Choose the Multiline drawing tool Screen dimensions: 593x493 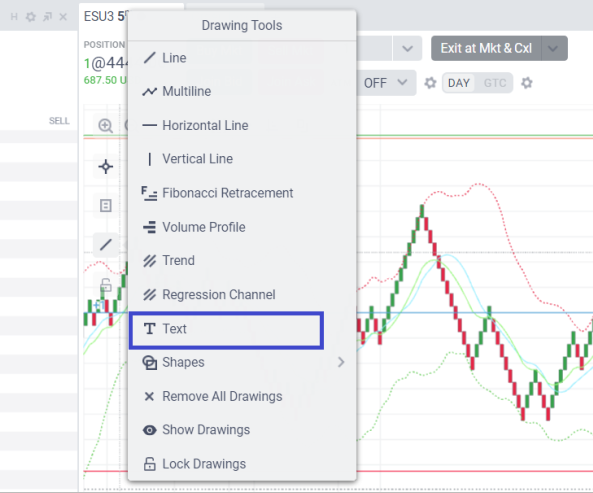pos(242,91)
